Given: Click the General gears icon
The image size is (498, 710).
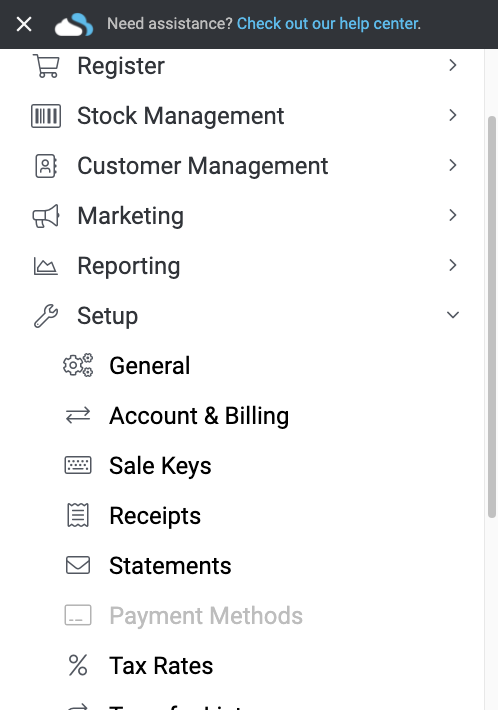Looking at the screenshot, I should tap(78, 365).
